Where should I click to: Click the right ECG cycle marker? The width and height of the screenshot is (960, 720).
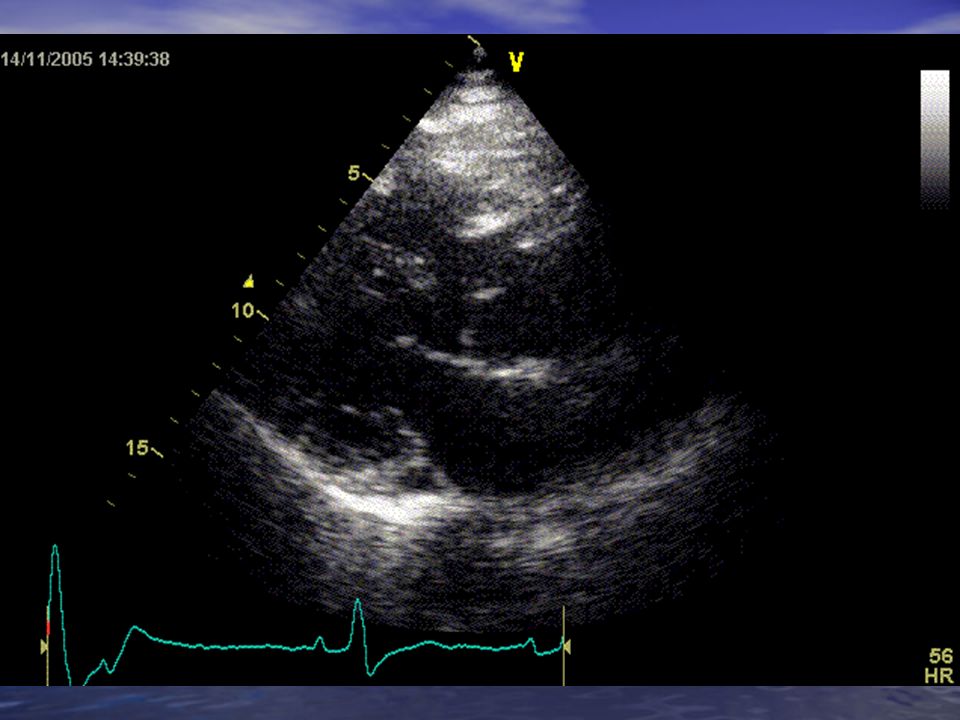pyautogui.click(x=567, y=646)
